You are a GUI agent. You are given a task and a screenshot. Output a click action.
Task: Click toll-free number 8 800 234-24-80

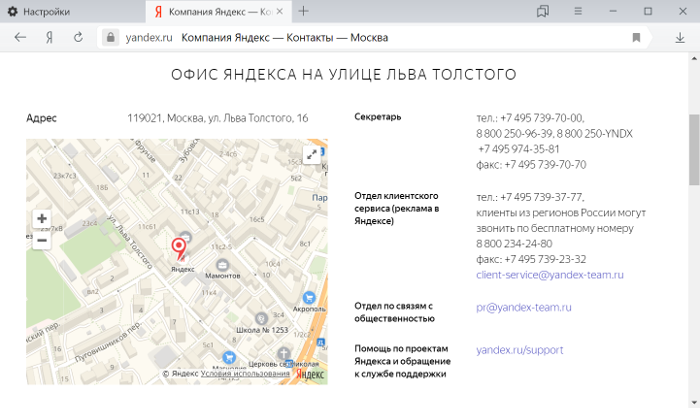click(x=514, y=244)
